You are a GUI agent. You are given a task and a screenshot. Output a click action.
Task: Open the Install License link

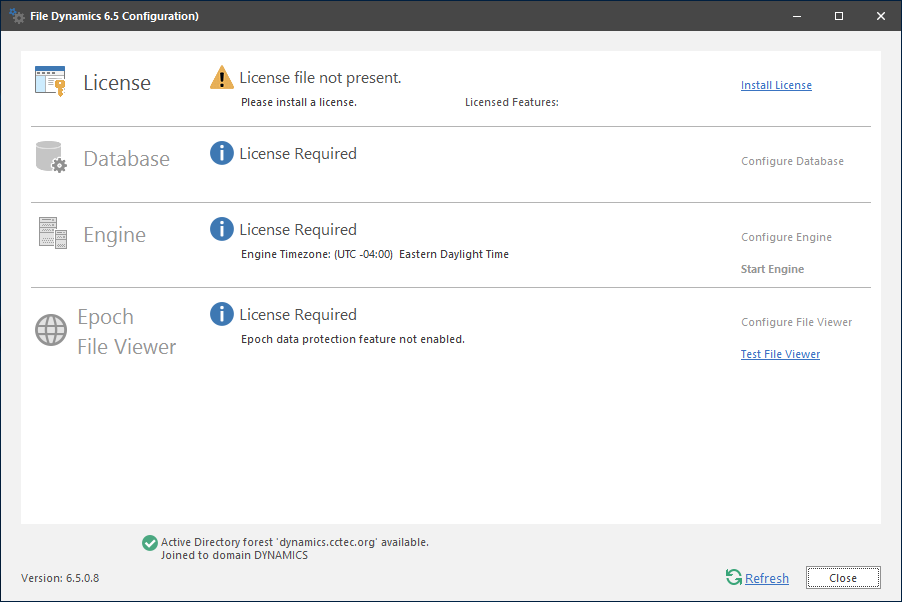[776, 86]
